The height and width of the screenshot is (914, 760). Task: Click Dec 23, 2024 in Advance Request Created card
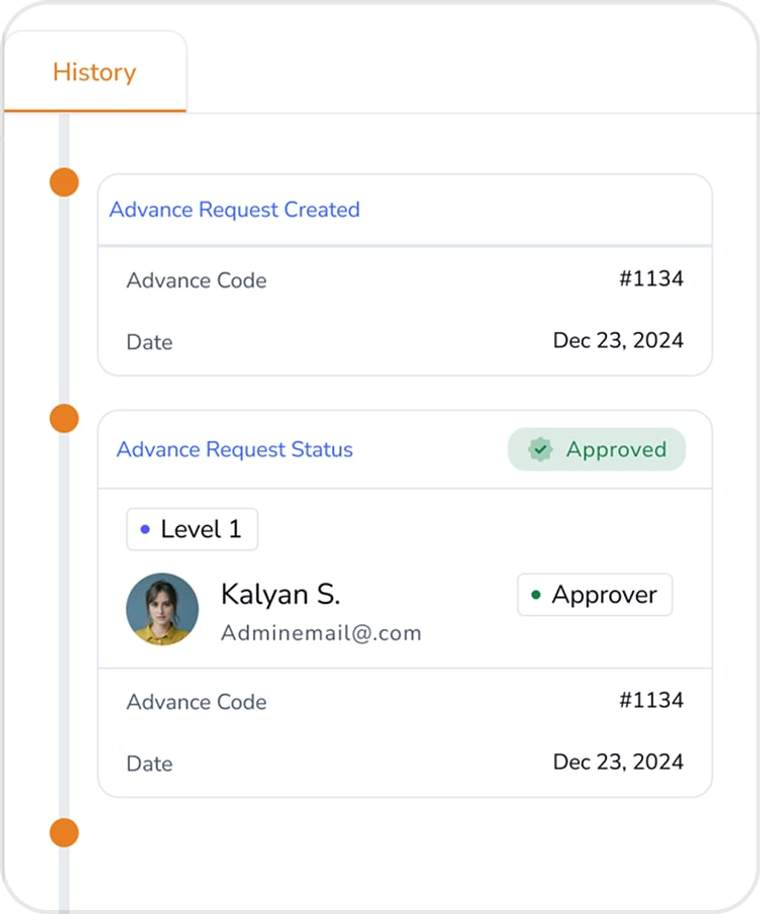[x=618, y=340]
